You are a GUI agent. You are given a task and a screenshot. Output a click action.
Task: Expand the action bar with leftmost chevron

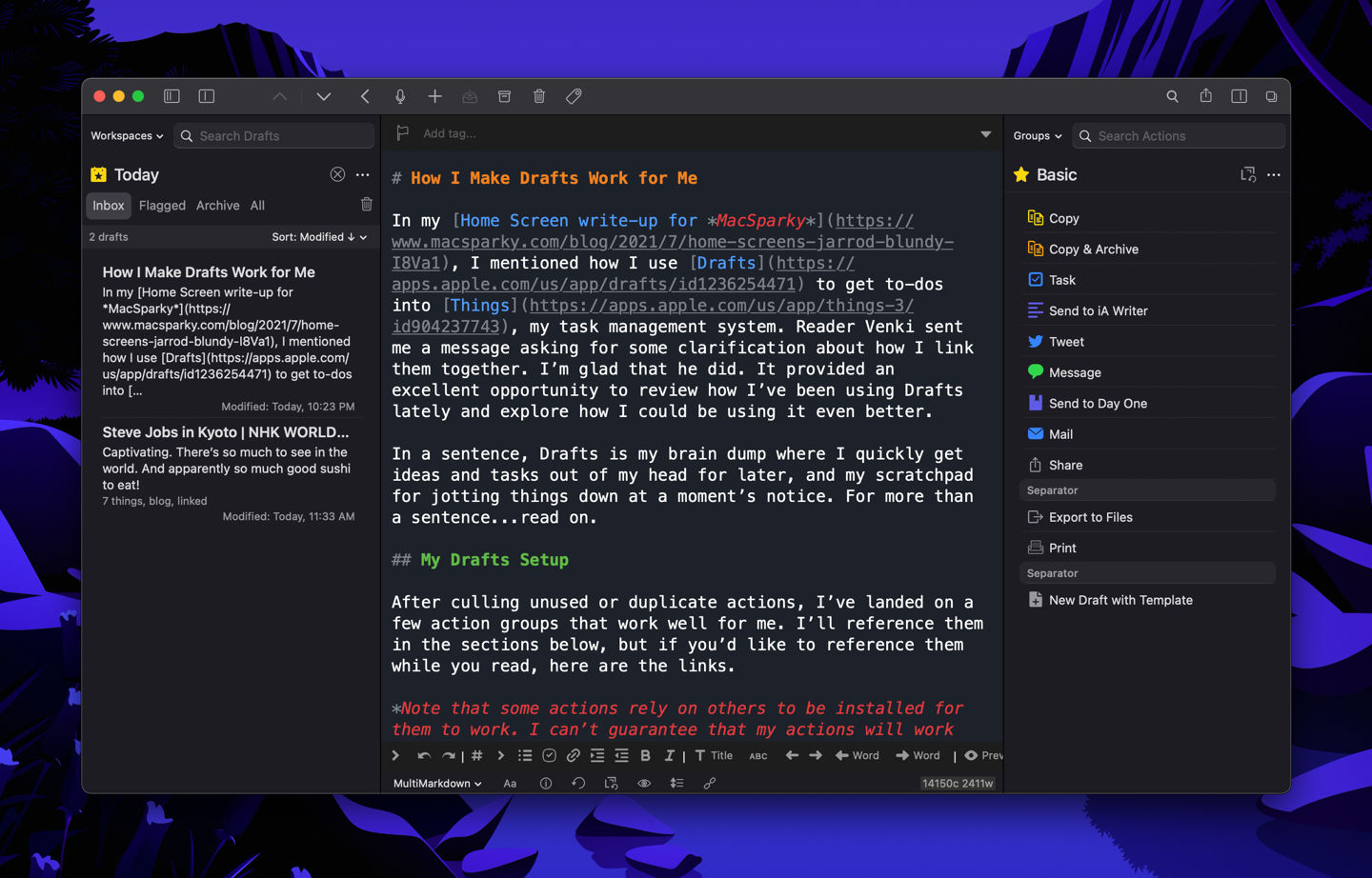(x=395, y=755)
